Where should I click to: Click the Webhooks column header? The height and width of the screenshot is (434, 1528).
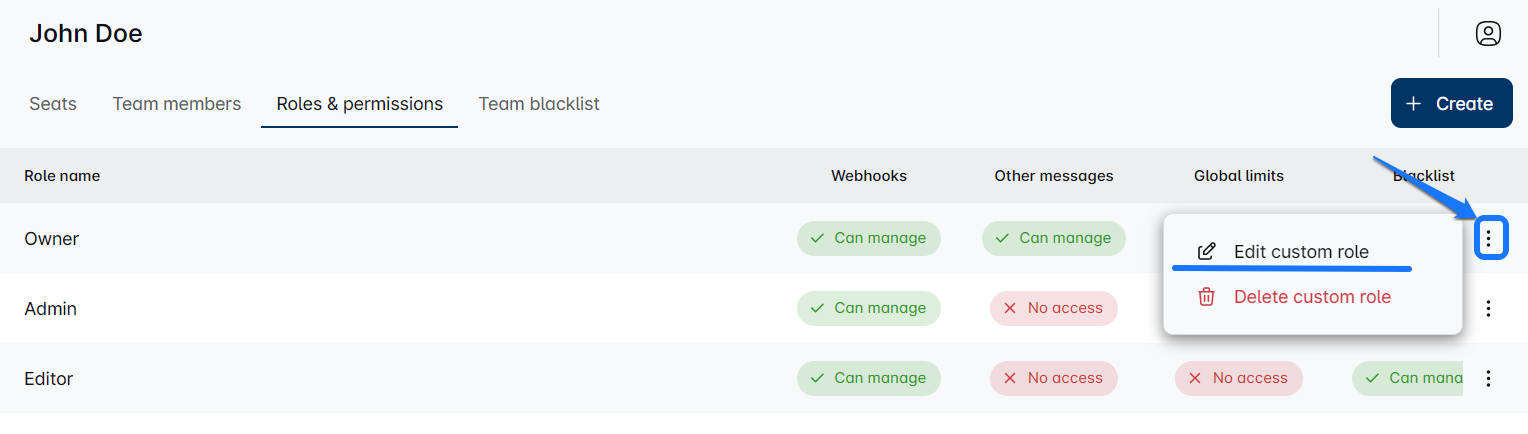click(x=868, y=176)
